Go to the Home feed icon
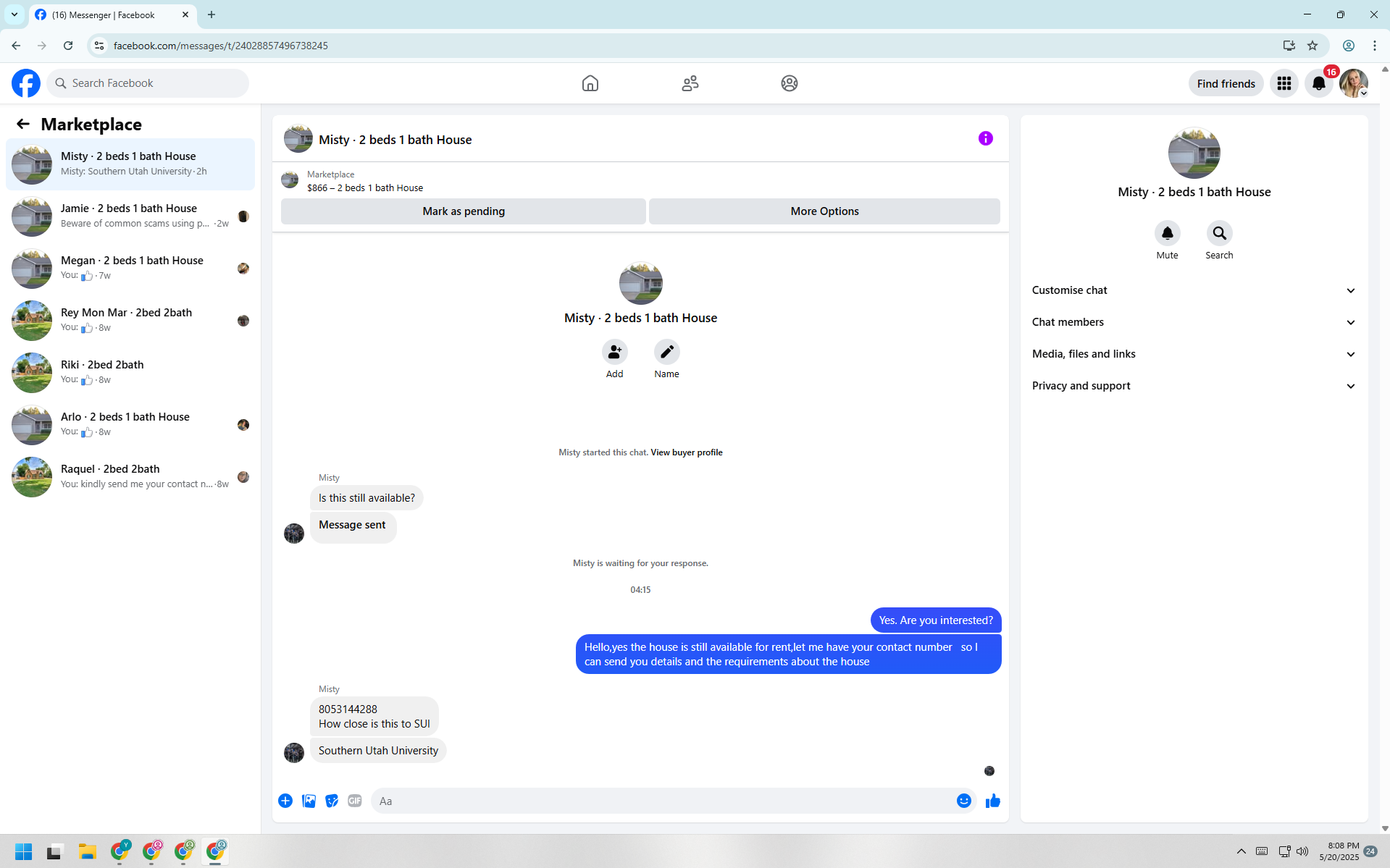Screen dimensions: 1390x868 (x=590, y=83)
